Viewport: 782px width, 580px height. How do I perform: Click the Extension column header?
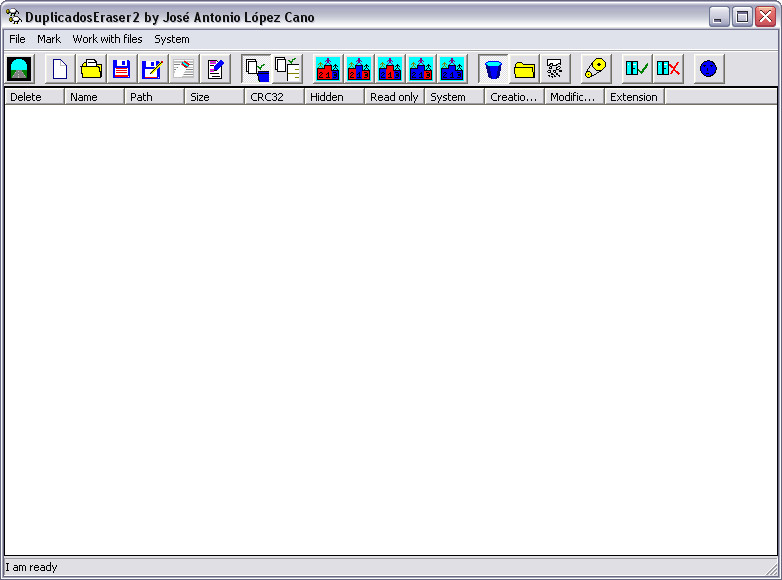point(634,97)
